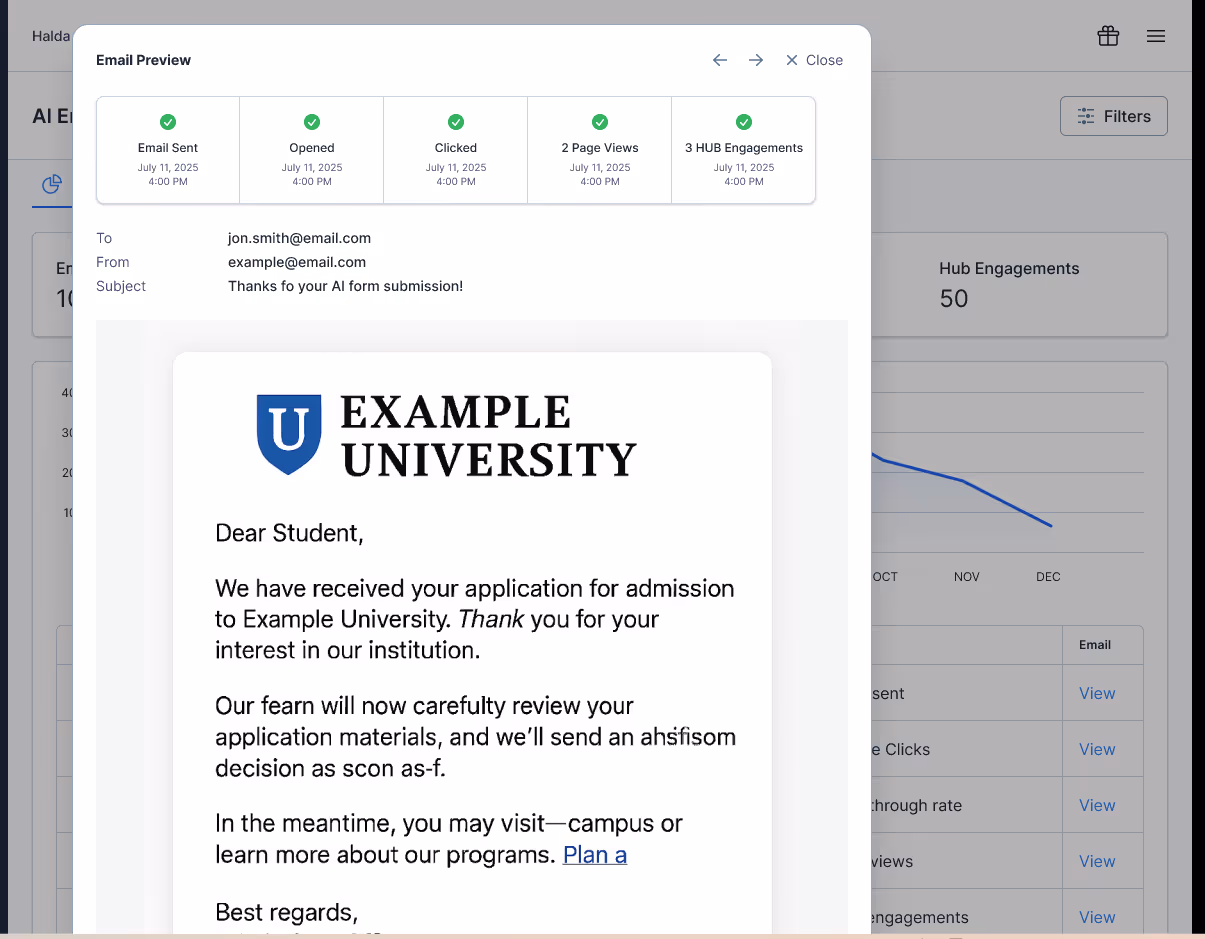
Task: Select the pie chart tab icon
Action: 52,184
